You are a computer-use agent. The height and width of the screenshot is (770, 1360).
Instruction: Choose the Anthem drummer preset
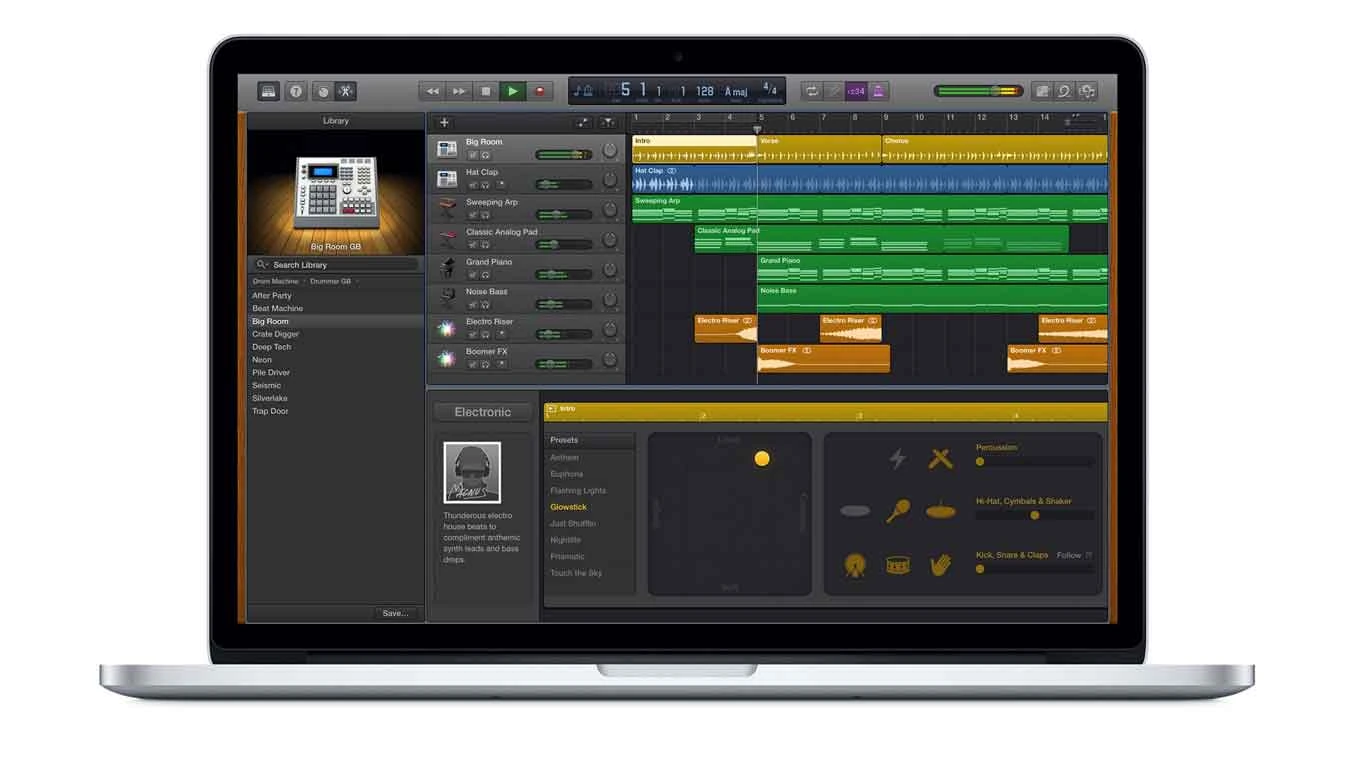point(564,457)
